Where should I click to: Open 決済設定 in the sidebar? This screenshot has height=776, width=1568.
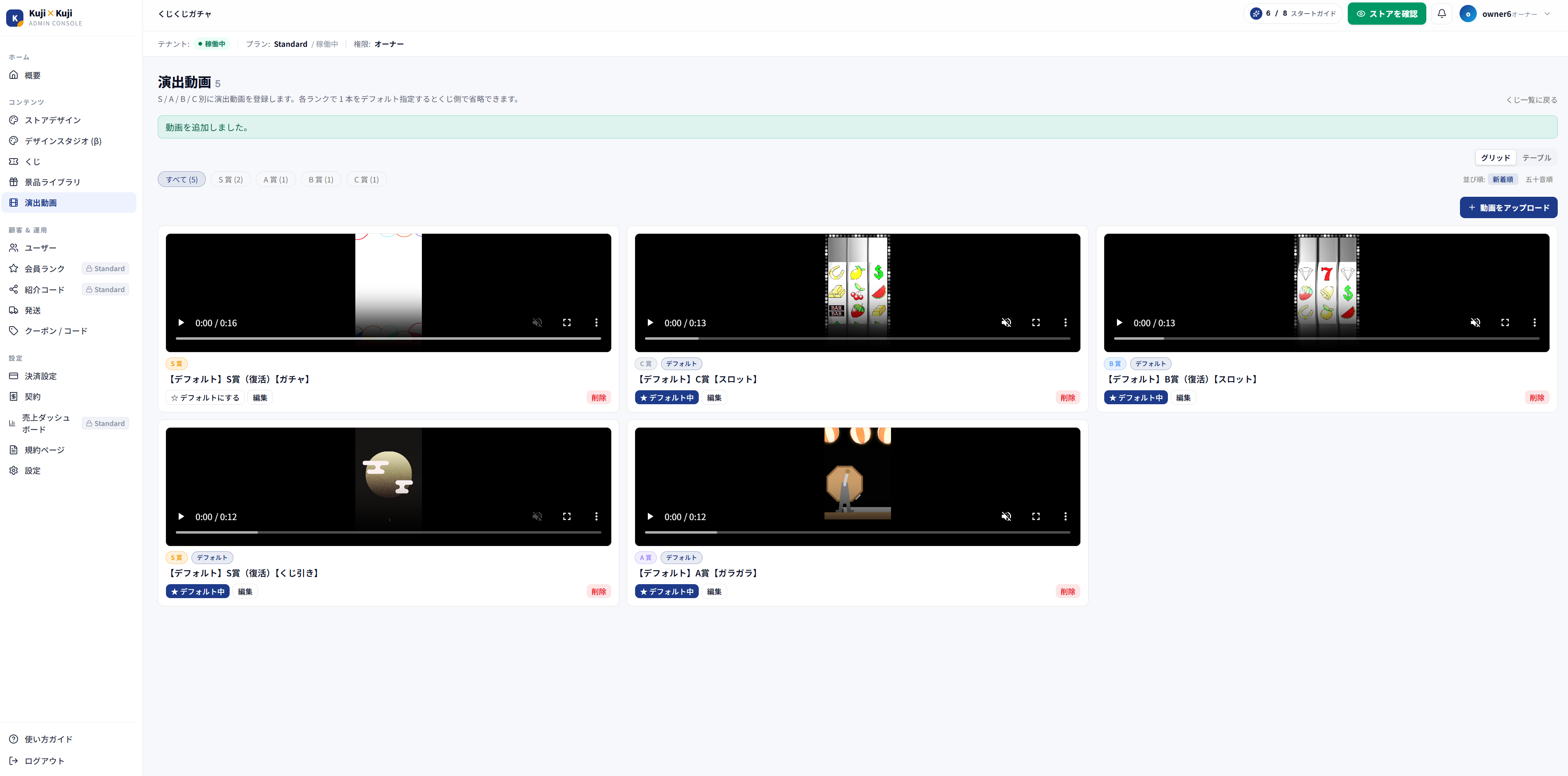click(69, 376)
